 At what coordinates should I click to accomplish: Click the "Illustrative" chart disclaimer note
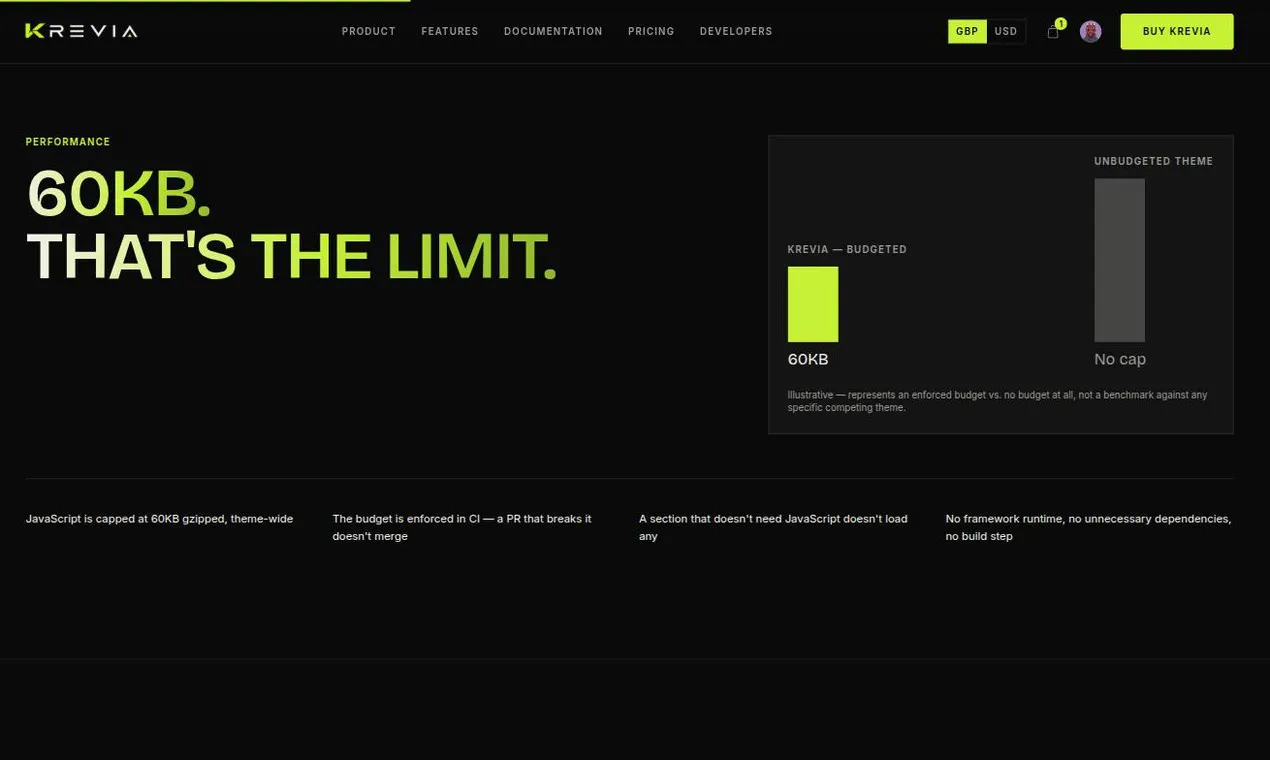[x=998, y=401]
